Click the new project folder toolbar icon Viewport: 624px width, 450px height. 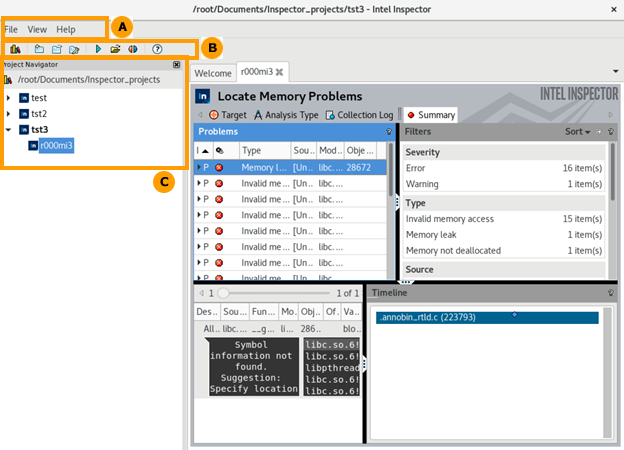[39, 48]
